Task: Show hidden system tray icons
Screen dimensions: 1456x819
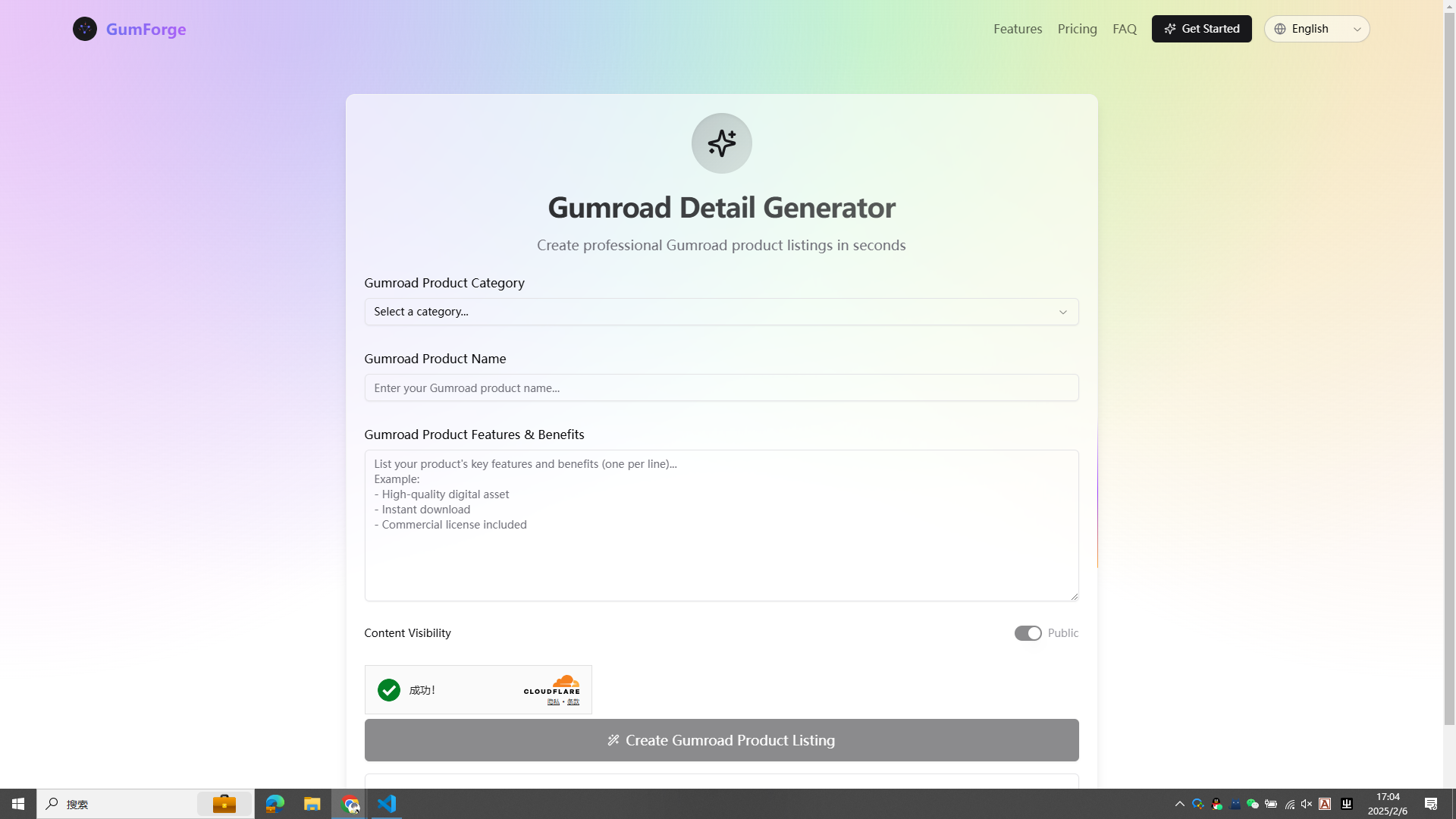Action: [x=1179, y=804]
